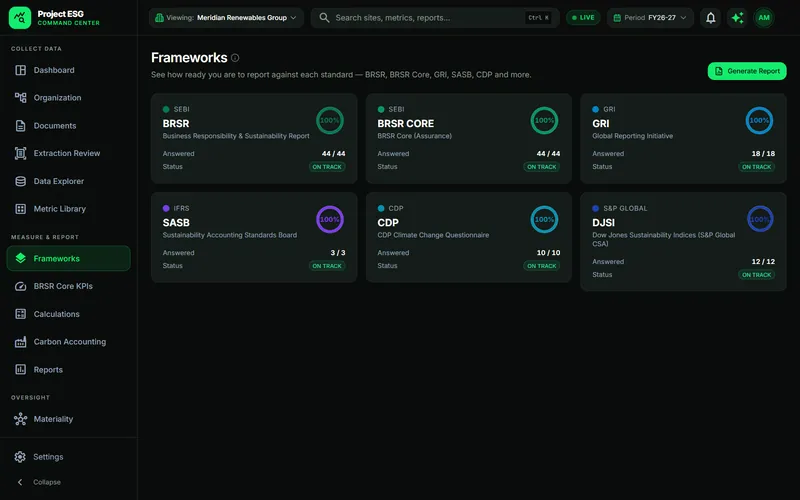The image size is (800, 500).
Task: Click the Dow Jones Sustainability Indices description
Action: [x=663, y=239]
